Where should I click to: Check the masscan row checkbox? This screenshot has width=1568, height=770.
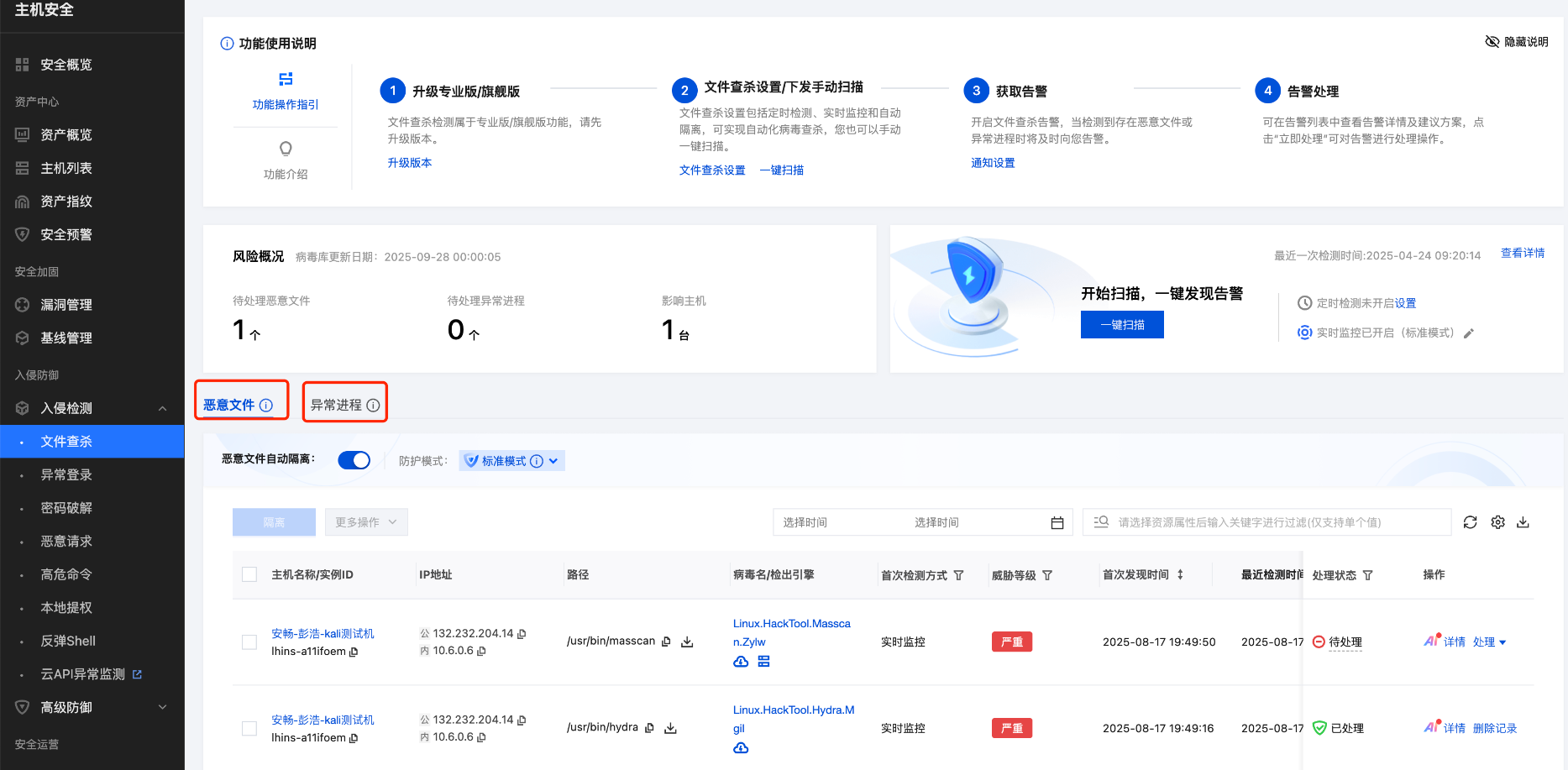[x=249, y=642]
